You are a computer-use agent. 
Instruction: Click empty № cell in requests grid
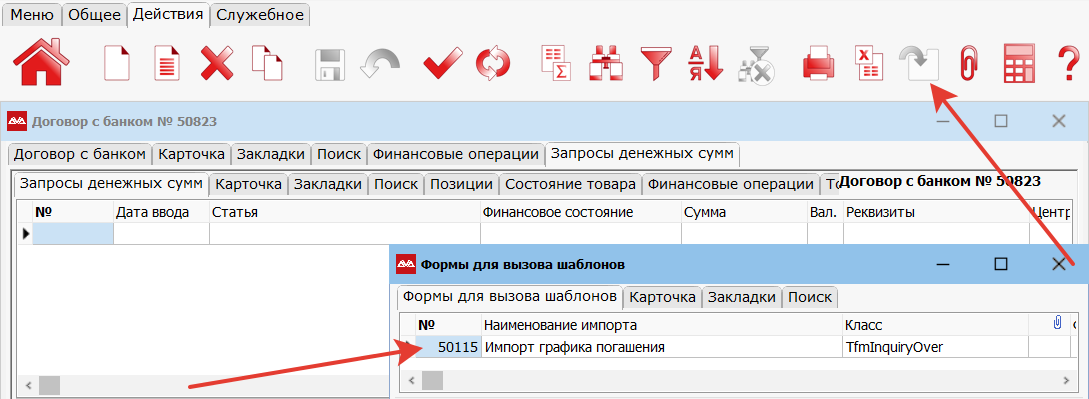click(x=72, y=234)
